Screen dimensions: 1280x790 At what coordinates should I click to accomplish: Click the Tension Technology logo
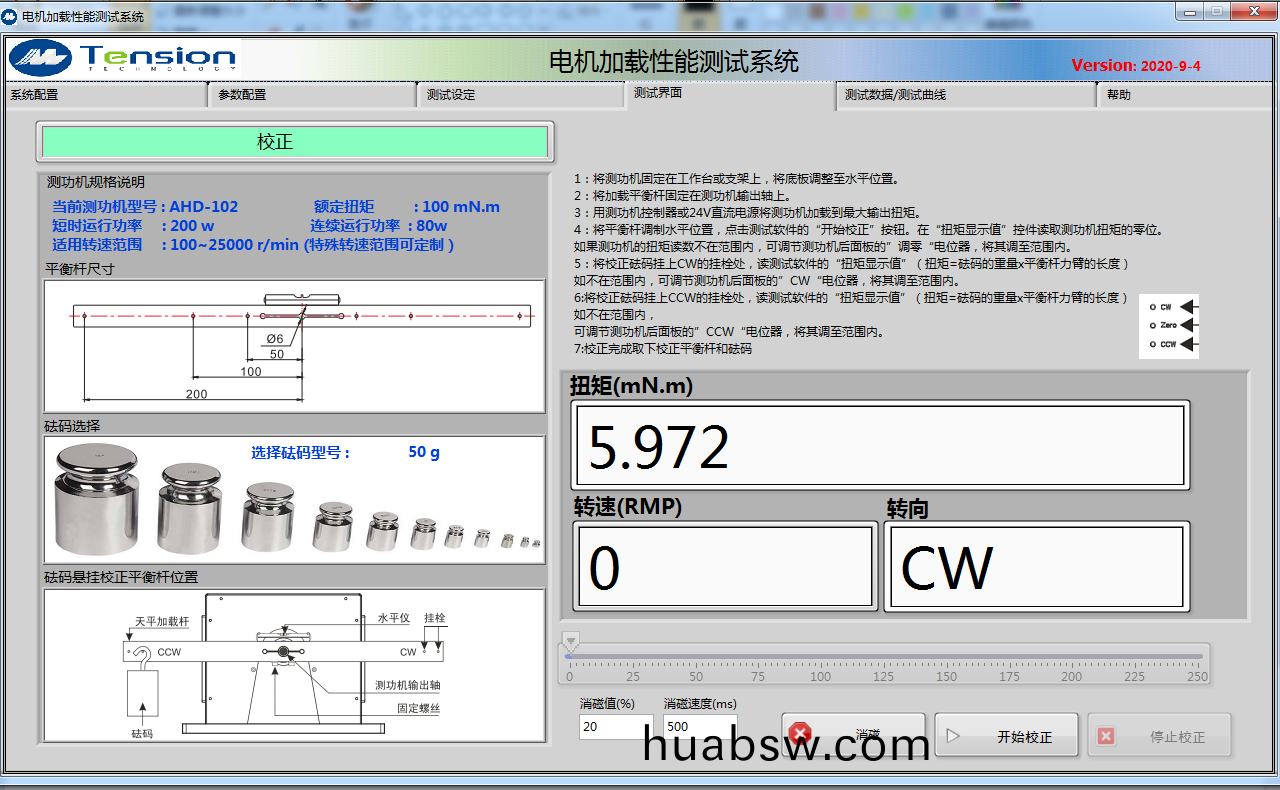click(123, 58)
